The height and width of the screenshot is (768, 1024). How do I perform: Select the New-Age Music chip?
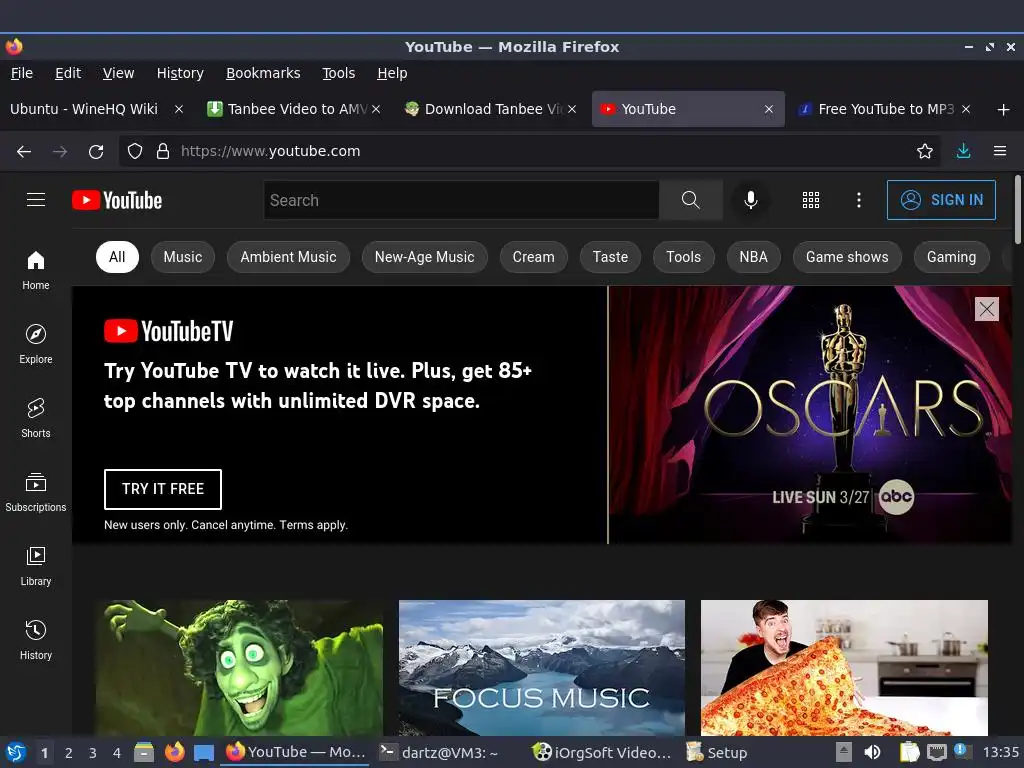click(x=424, y=257)
